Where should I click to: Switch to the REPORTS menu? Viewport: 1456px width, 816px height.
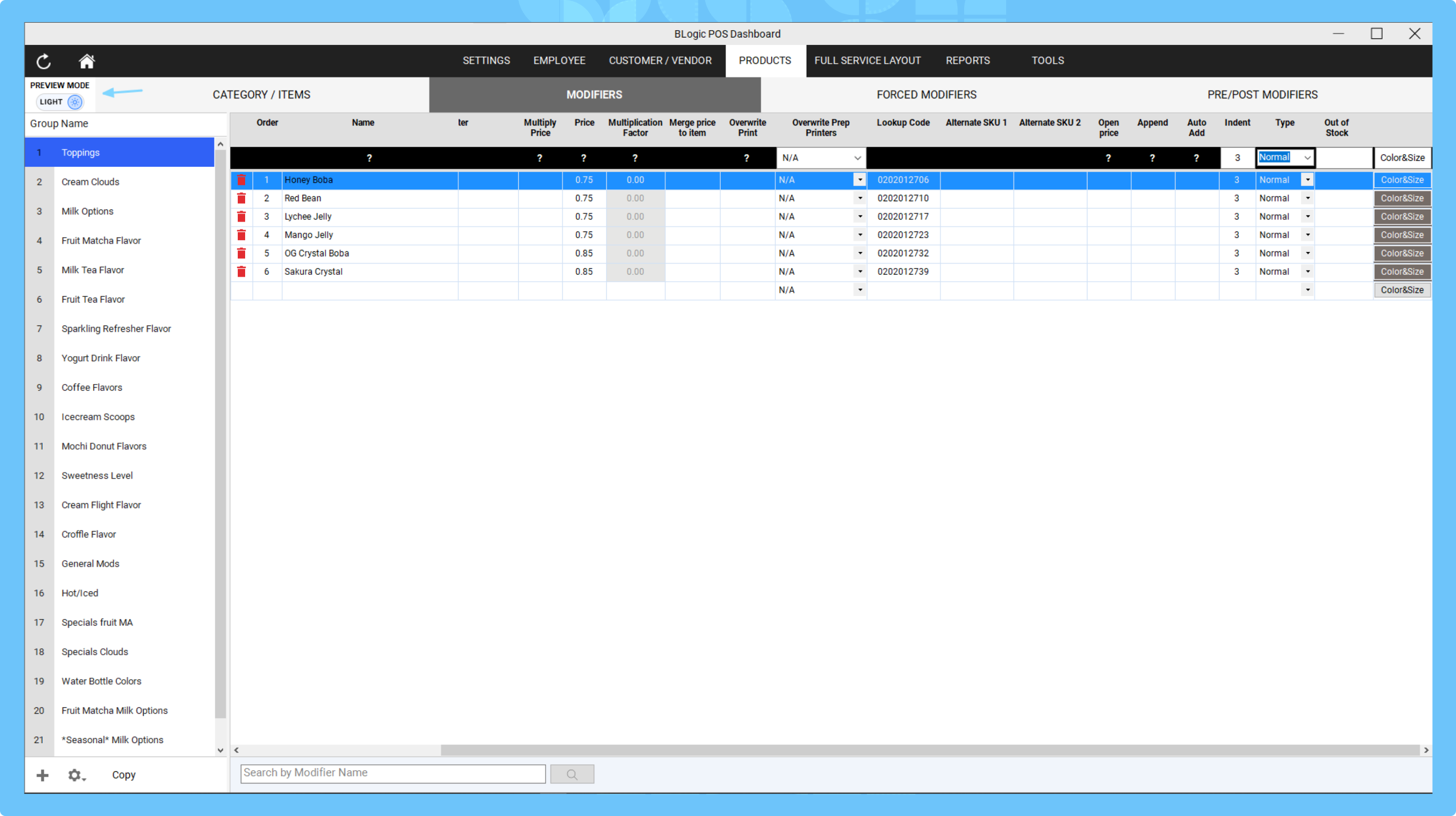[967, 60]
